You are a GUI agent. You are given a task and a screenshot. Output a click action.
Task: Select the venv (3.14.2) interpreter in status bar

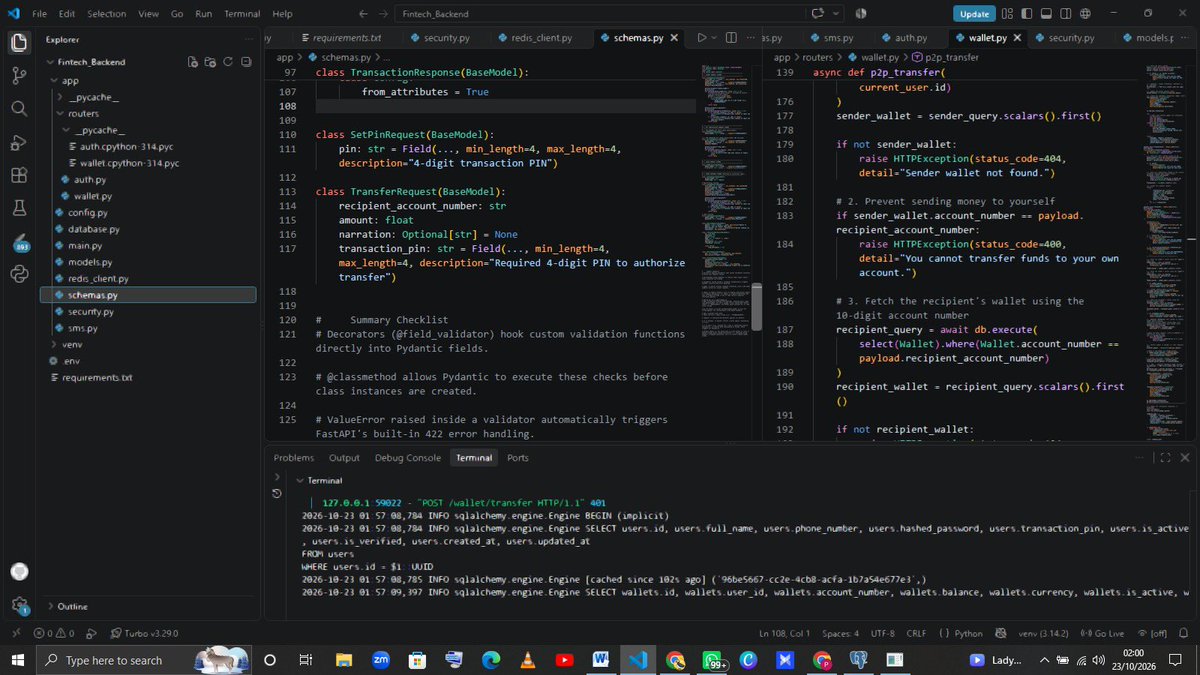[1044, 633]
